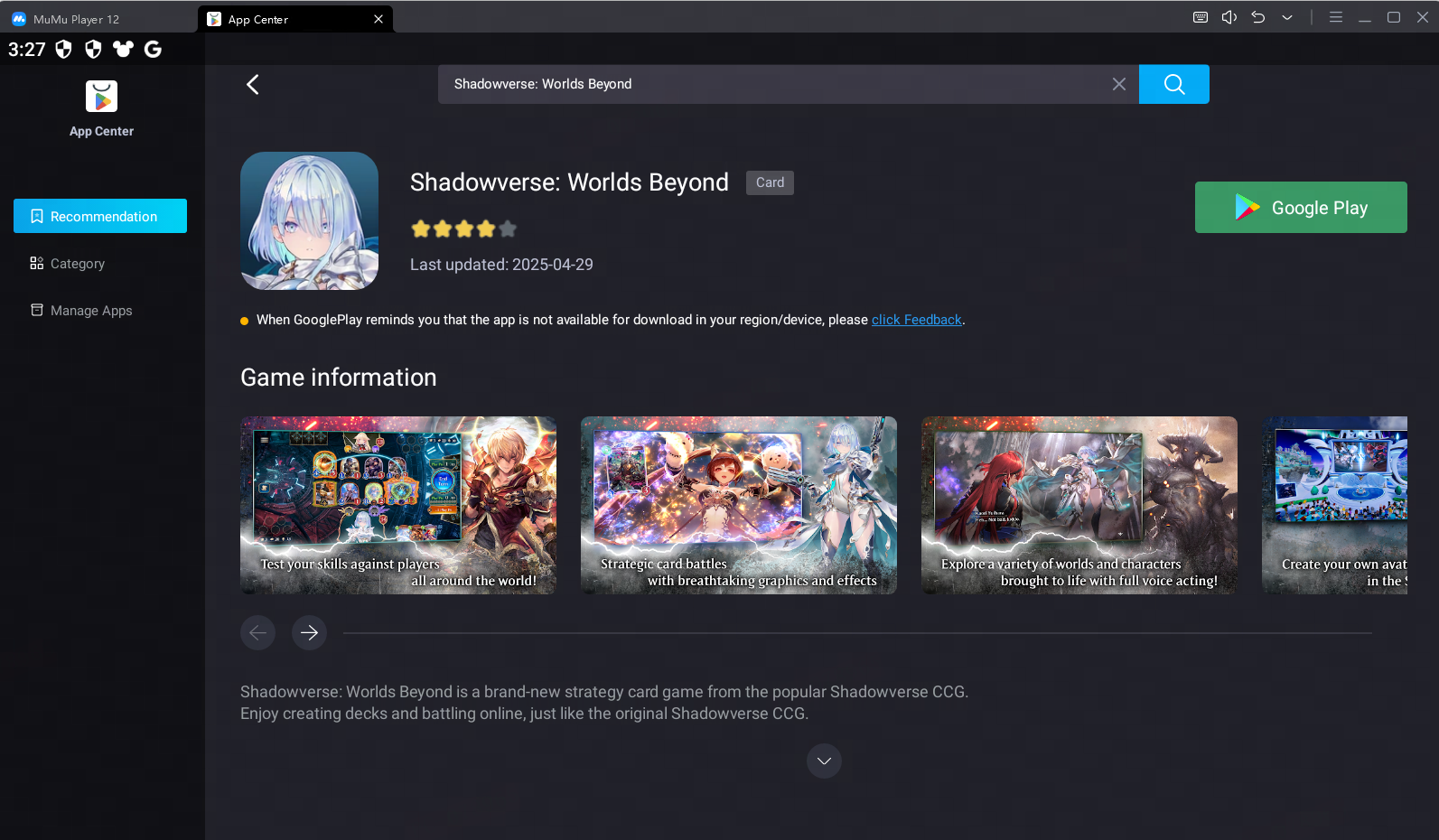Open 'Test your skills against players' screenshot
The width and height of the screenshot is (1439, 840).
pyautogui.click(x=398, y=505)
